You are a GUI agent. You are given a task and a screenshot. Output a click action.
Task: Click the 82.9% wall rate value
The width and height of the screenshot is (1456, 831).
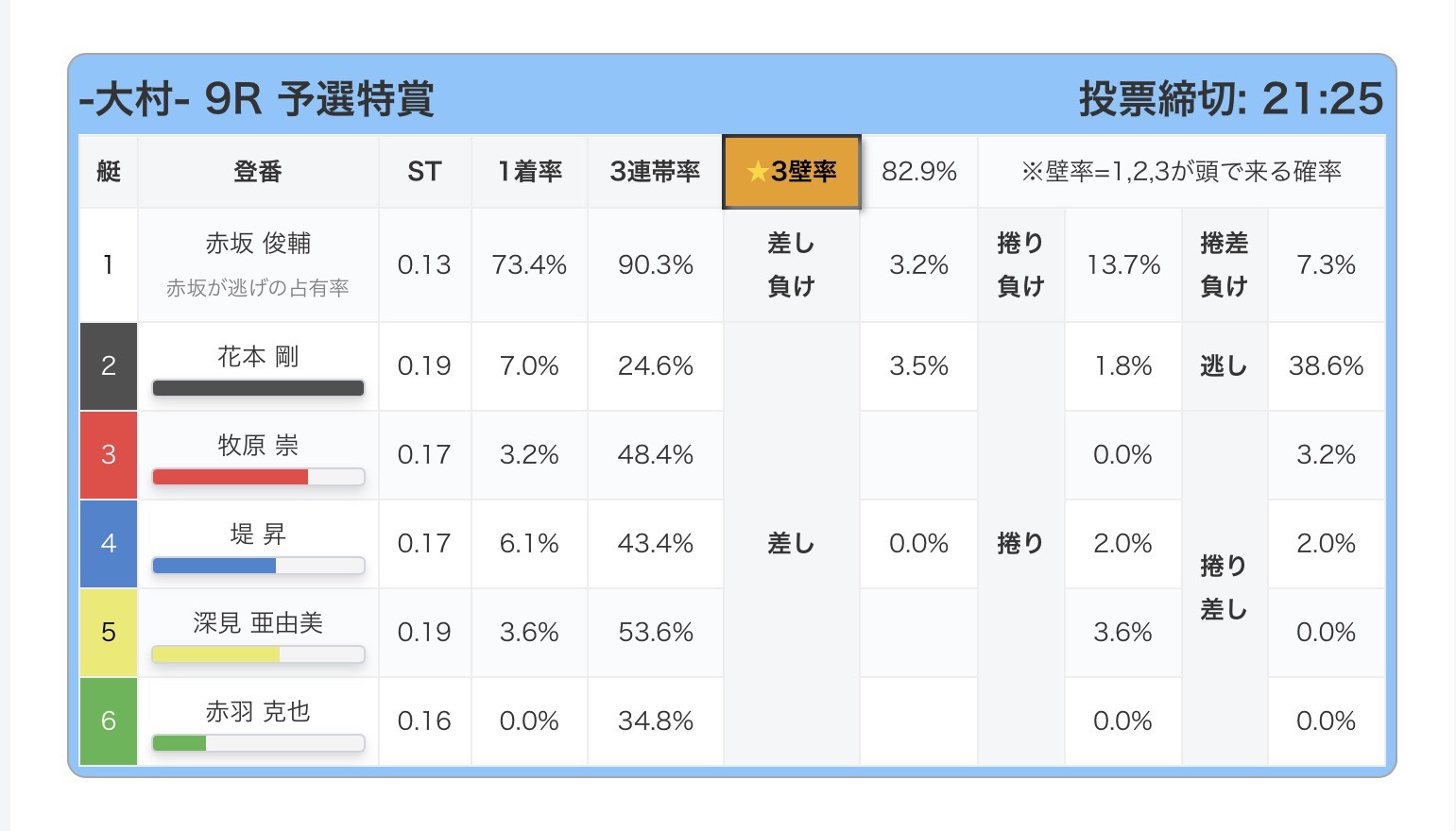pos(918,171)
